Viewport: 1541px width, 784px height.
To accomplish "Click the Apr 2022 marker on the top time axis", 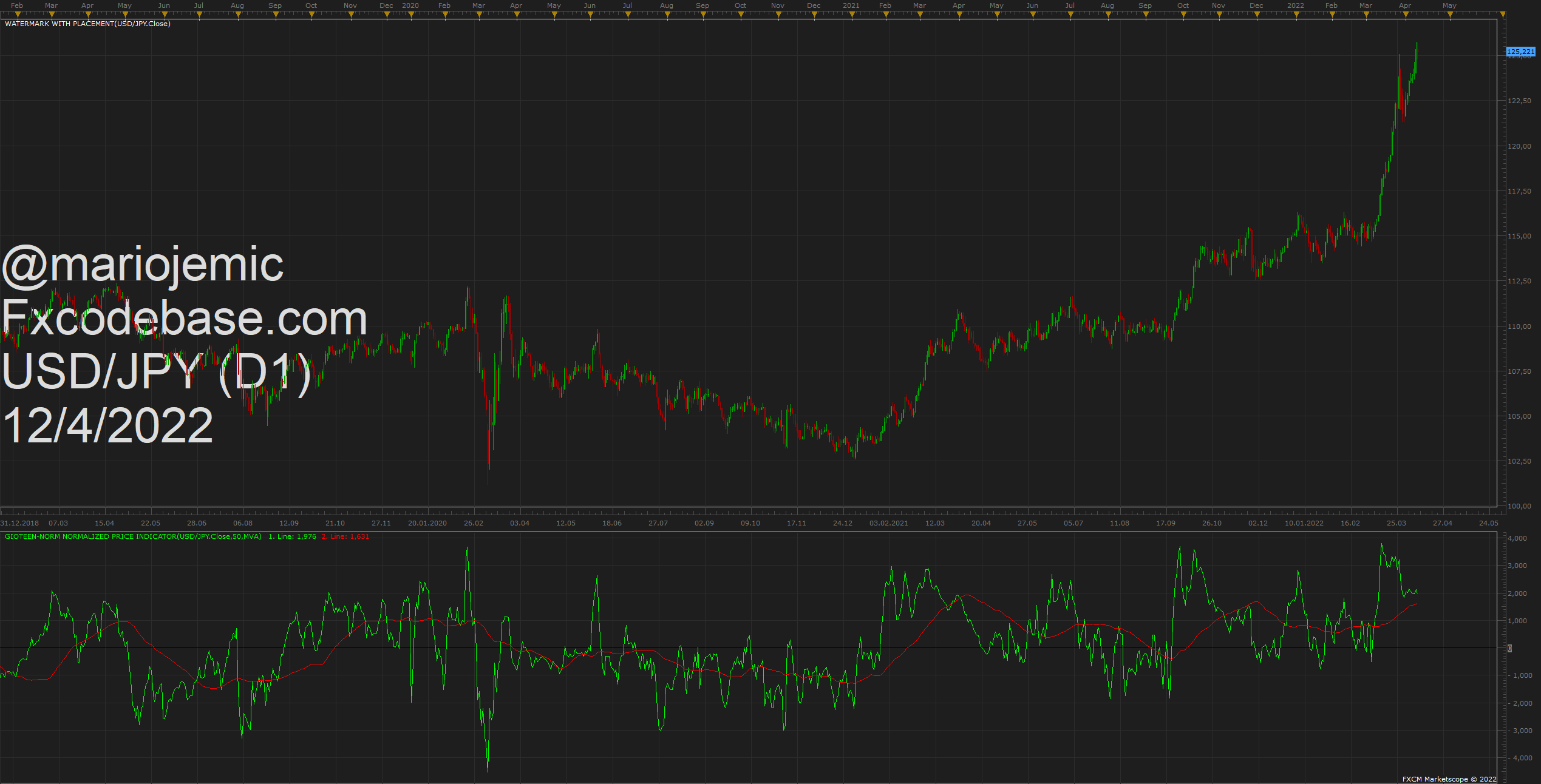I will 1406,15.
